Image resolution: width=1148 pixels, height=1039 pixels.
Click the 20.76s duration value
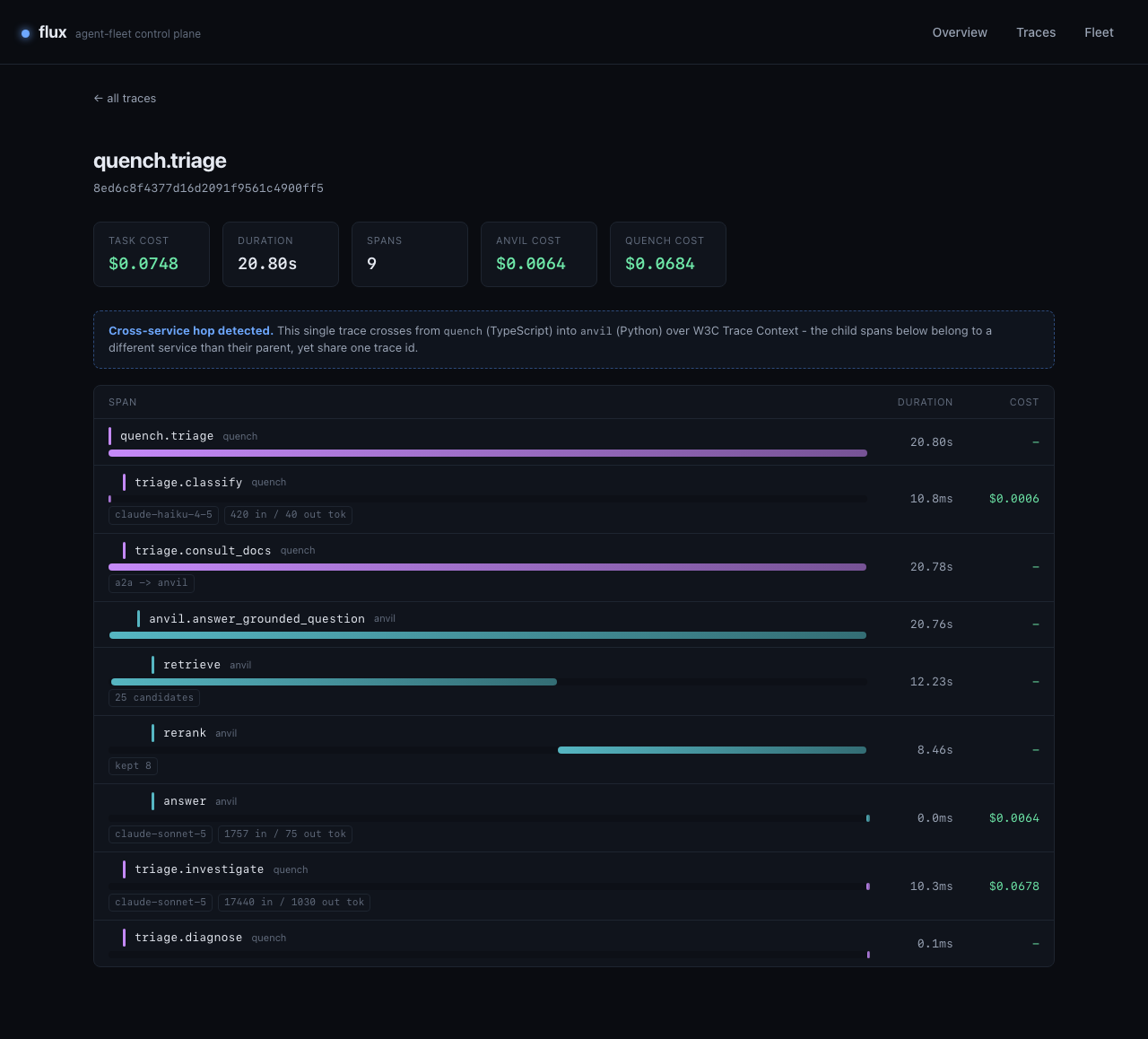click(x=932, y=624)
